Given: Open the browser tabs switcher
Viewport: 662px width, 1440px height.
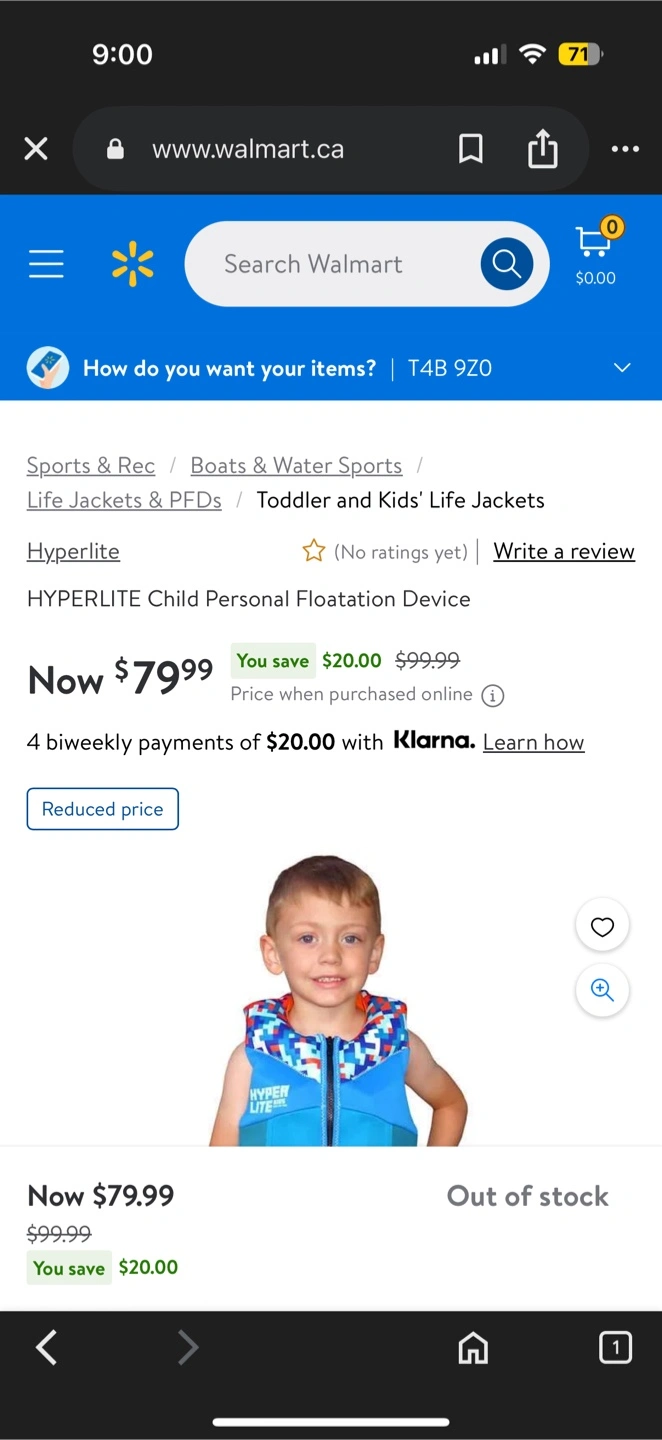Looking at the screenshot, I should click(615, 1348).
